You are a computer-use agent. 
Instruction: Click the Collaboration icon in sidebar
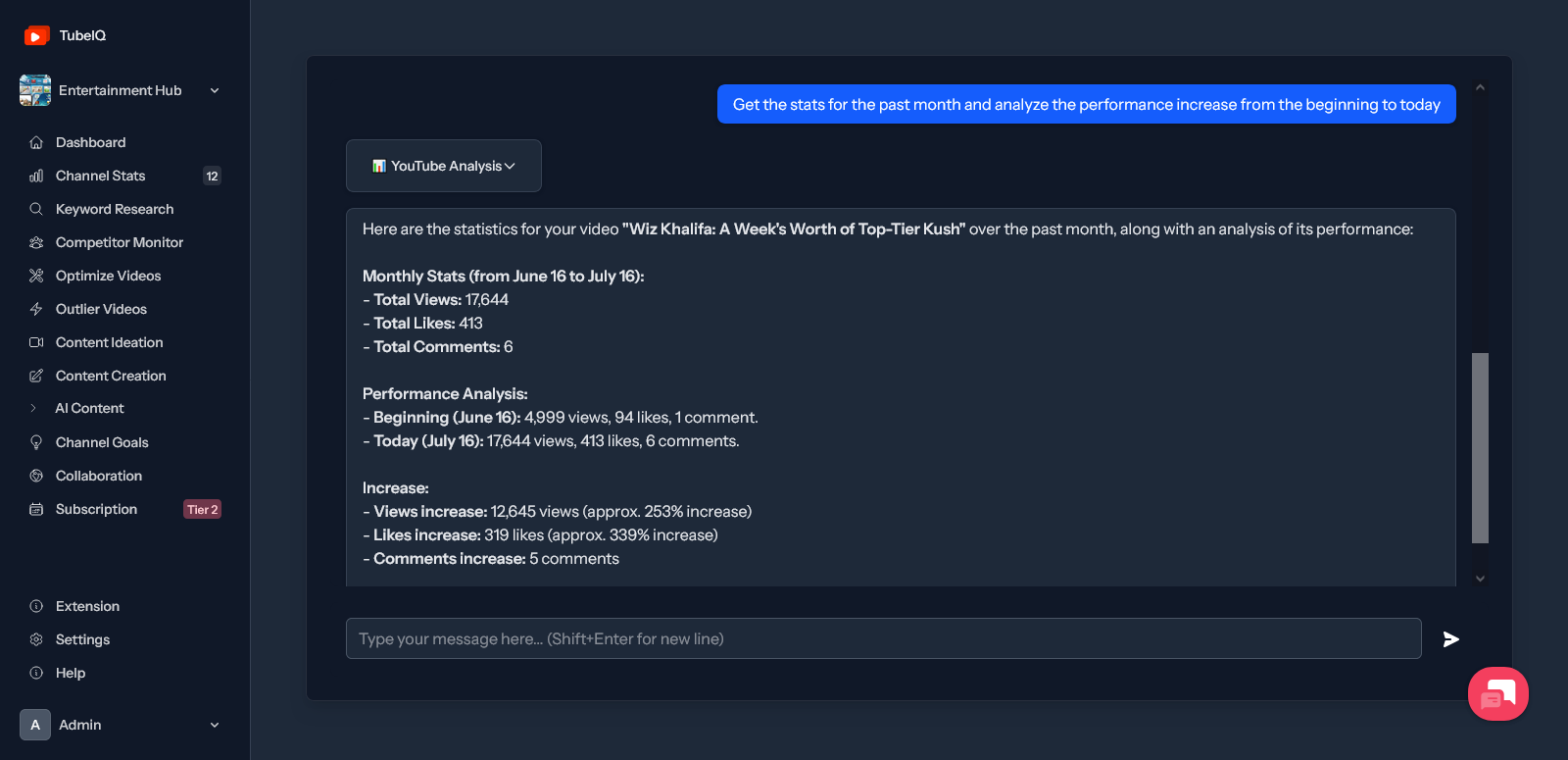pyautogui.click(x=36, y=476)
